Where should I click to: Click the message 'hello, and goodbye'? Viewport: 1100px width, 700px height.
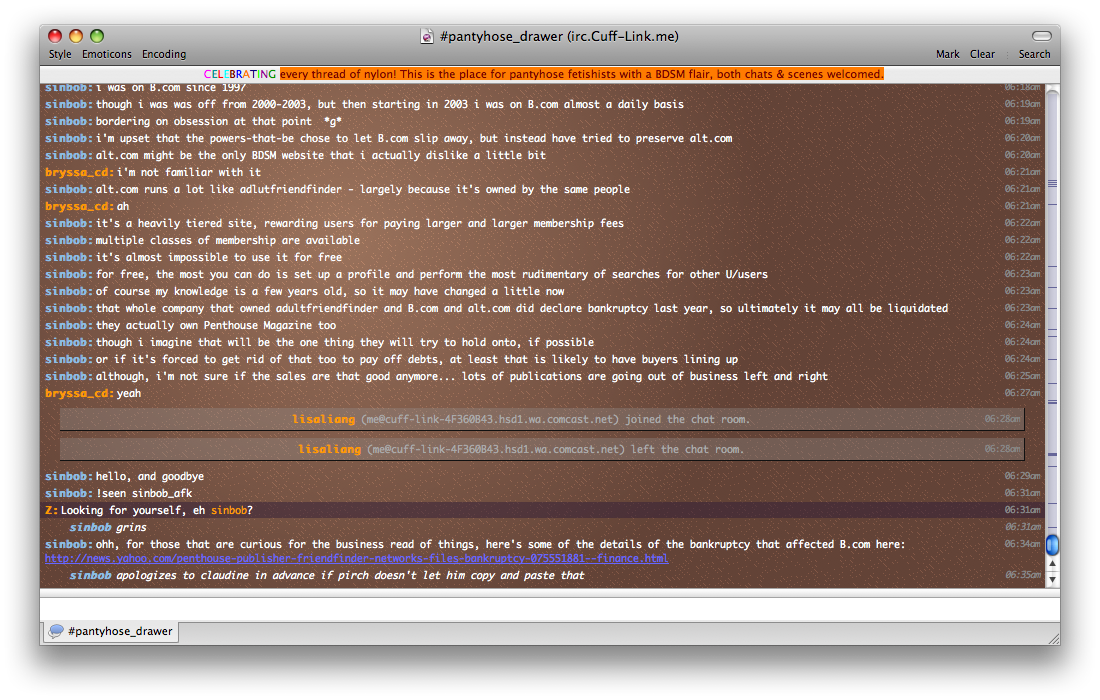(149, 476)
